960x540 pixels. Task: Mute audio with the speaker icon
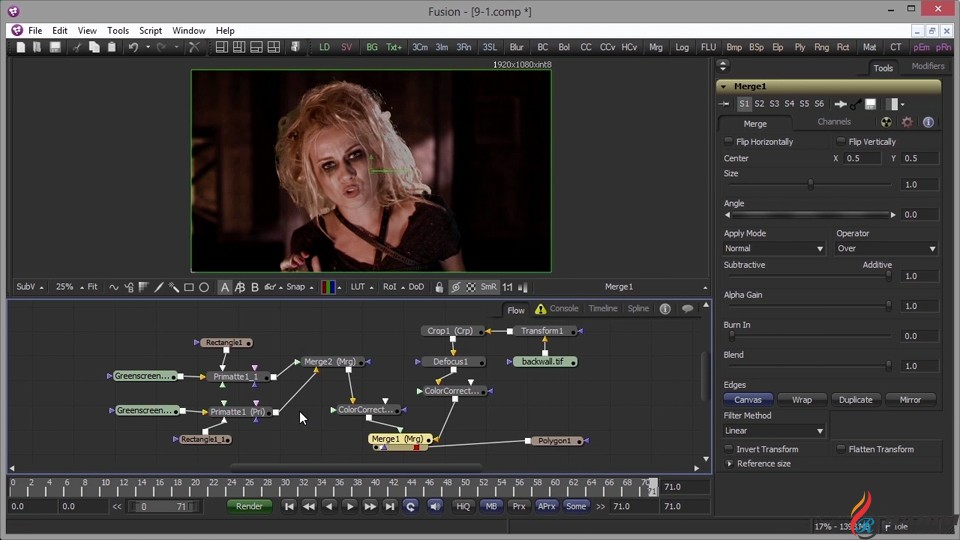coord(434,506)
